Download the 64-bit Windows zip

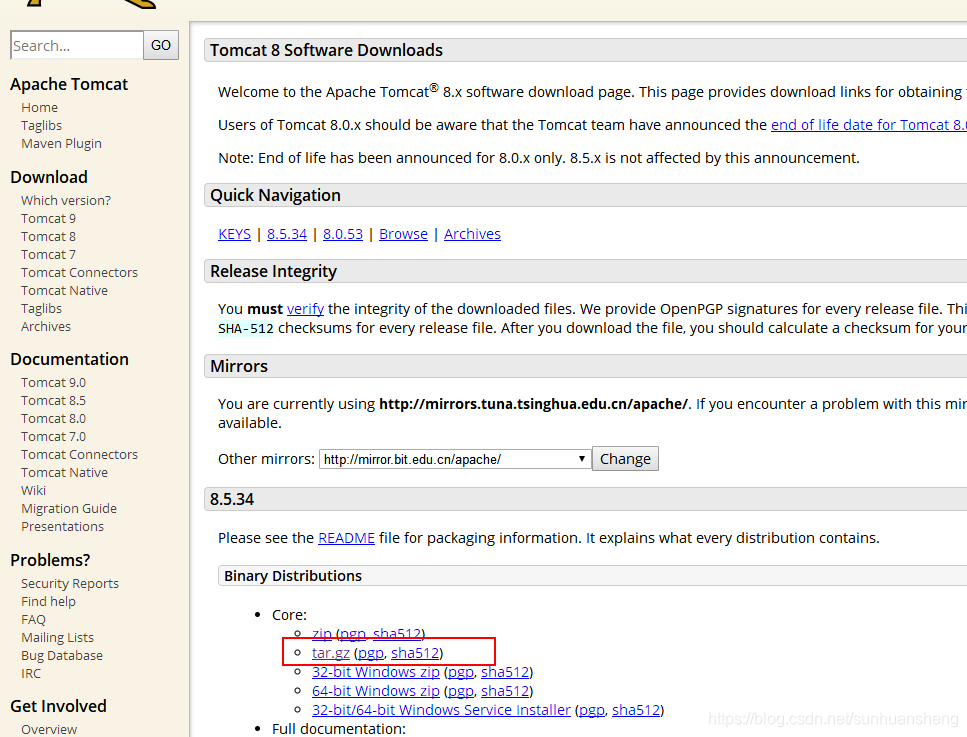pos(375,690)
